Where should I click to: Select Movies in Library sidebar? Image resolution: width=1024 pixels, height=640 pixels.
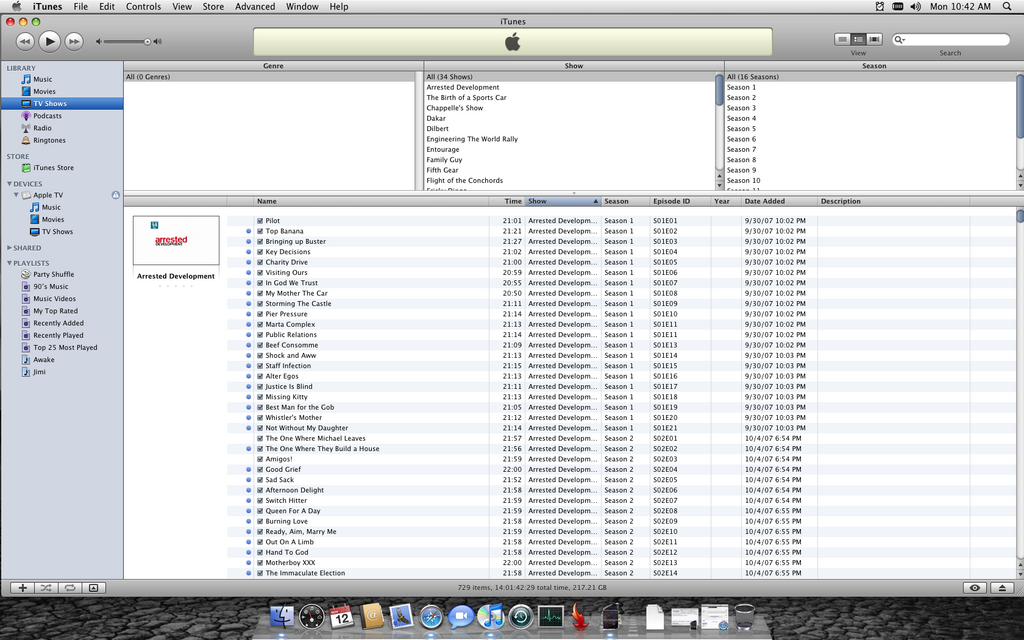44,91
